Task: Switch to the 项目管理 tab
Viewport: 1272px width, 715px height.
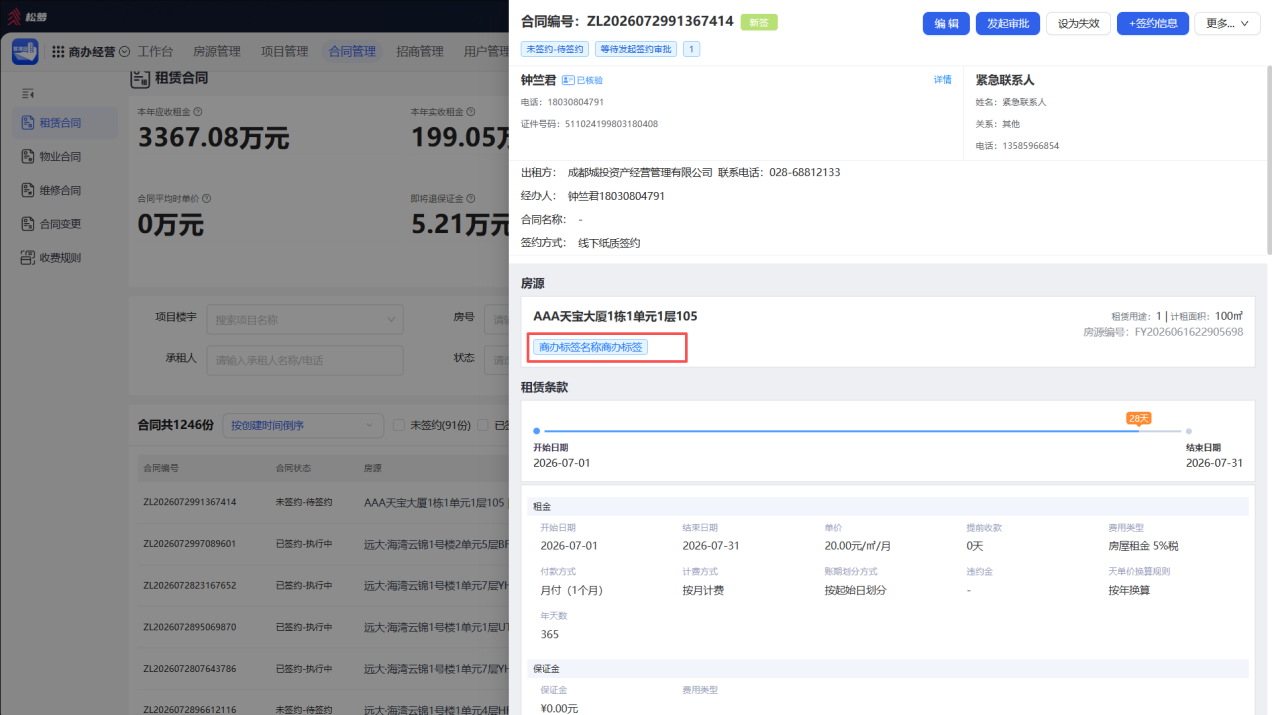Action: (284, 51)
